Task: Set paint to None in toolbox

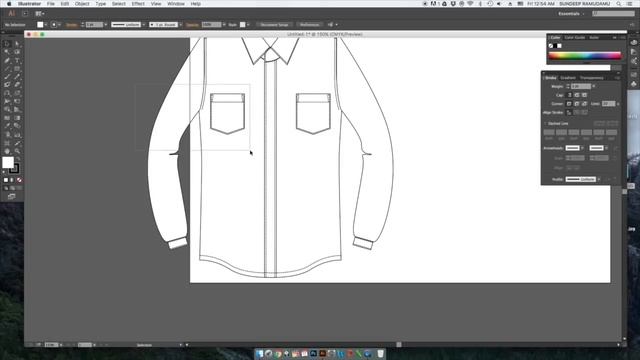Action: pos(19,180)
